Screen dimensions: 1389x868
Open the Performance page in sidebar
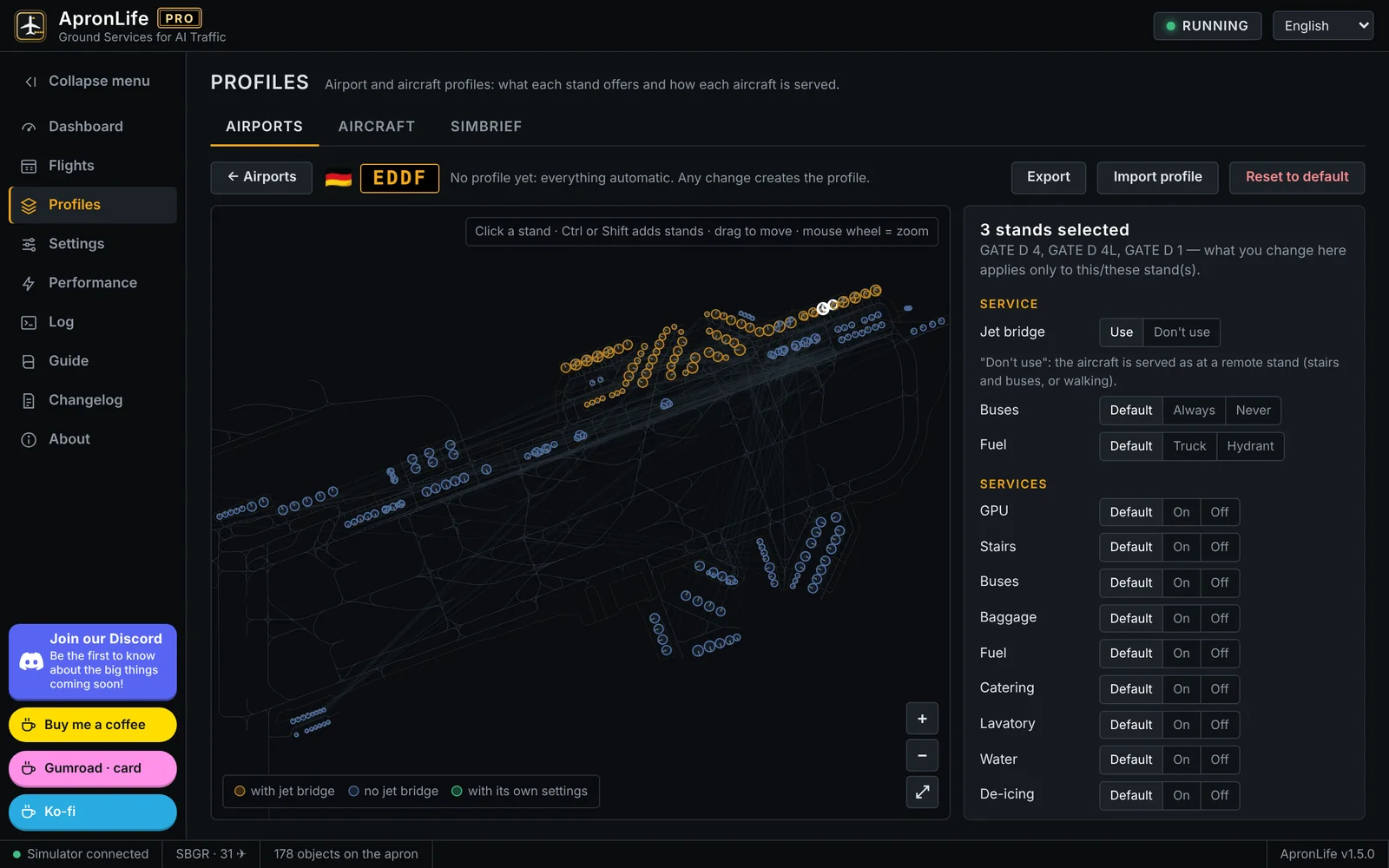93,283
